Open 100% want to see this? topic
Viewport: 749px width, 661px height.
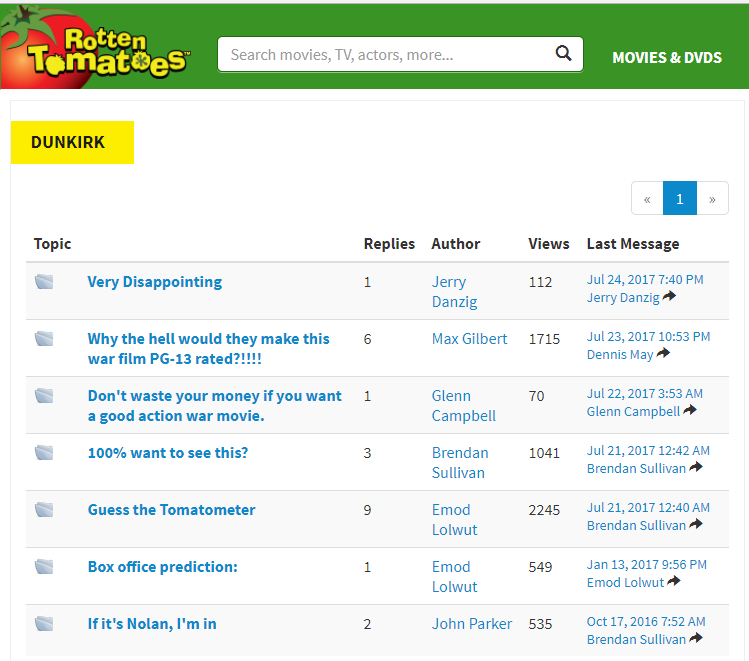coord(168,453)
